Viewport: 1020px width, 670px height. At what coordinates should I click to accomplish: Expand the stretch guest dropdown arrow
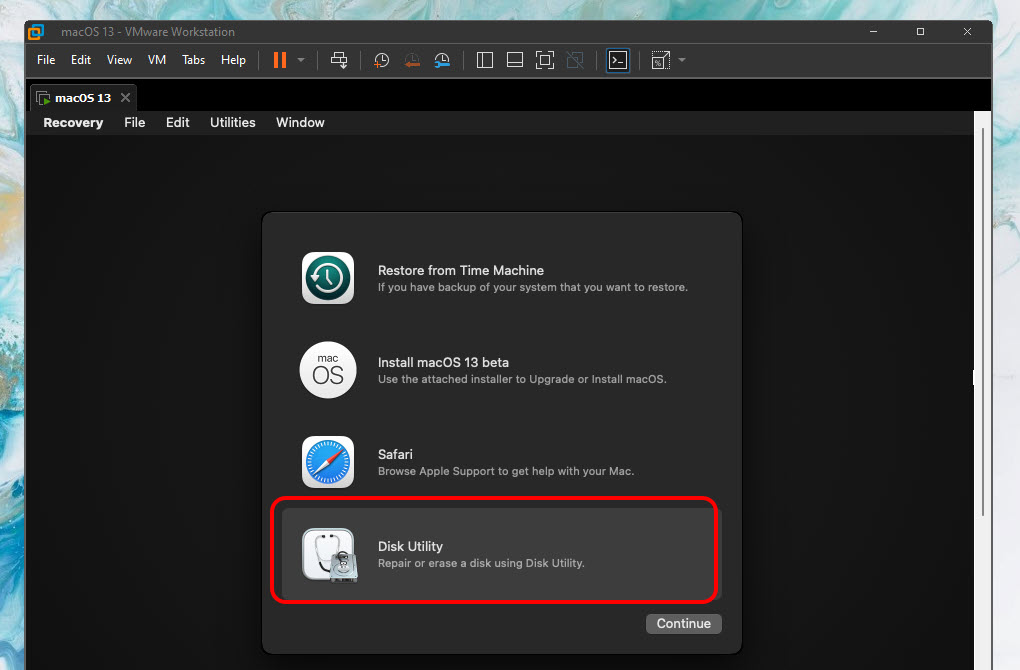(x=682, y=60)
